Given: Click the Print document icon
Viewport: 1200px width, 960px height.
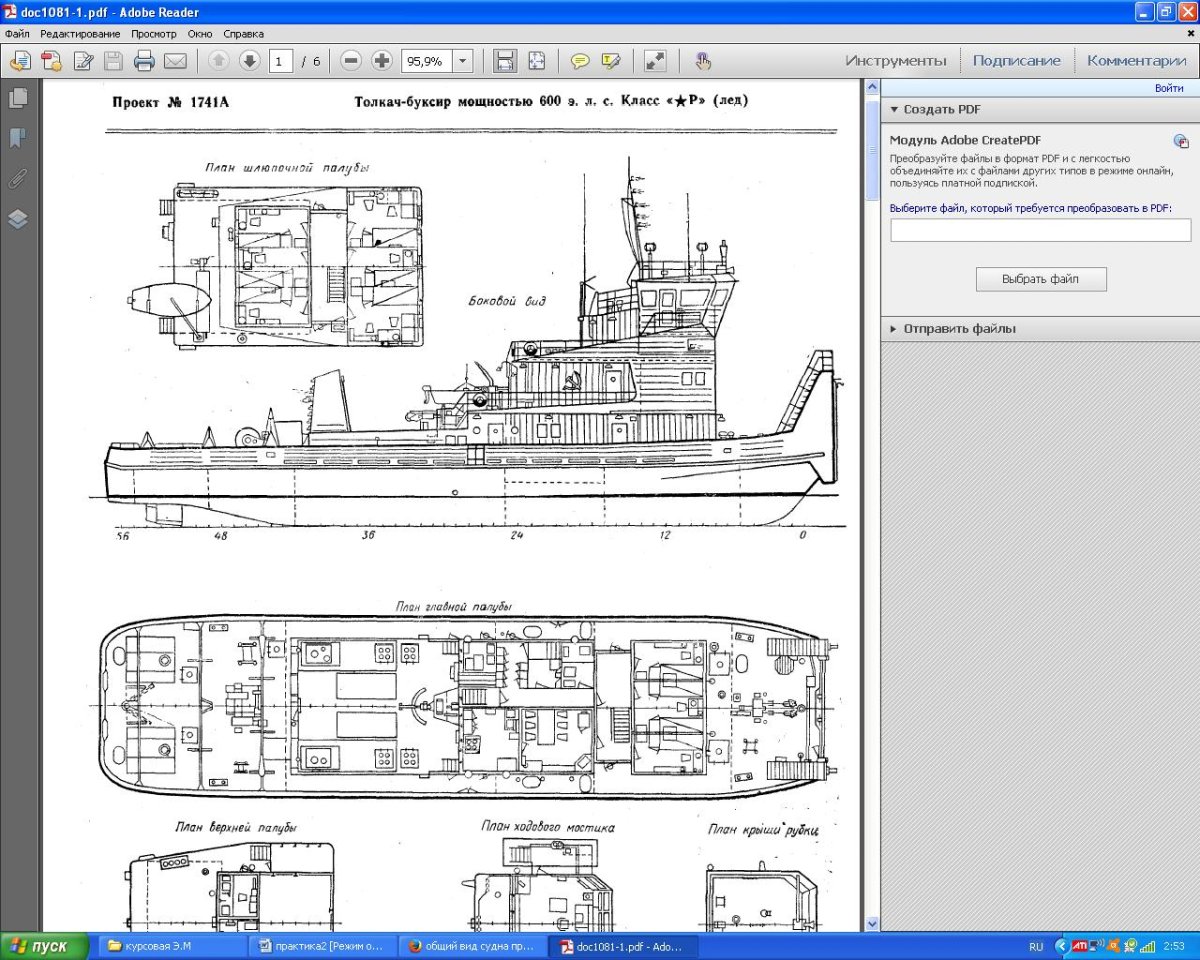Looking at the screenshot, I should coord(144,61).
